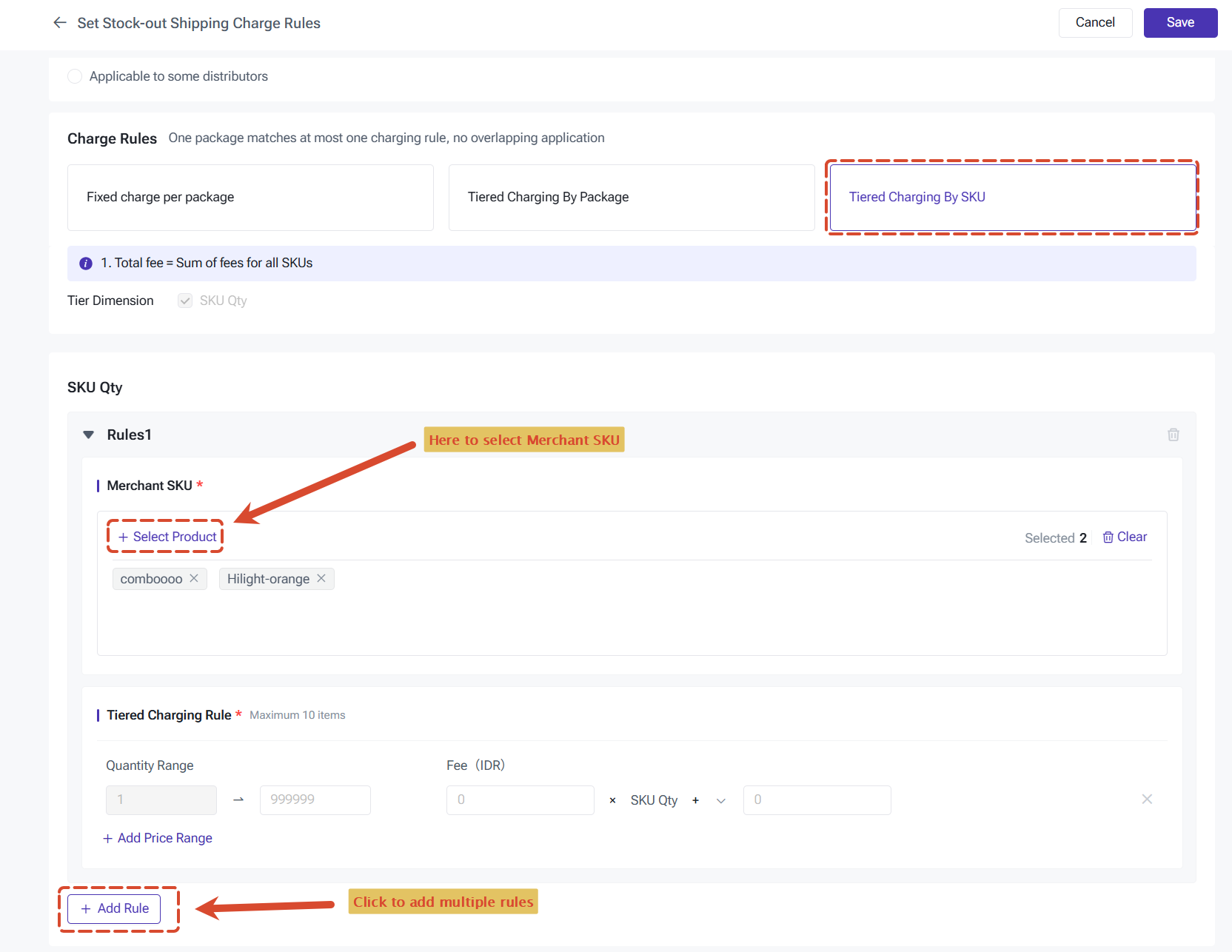Remove the Hilight-orange product tag
This screenshot has width=1232, height=952.
[x=321, y=578]
